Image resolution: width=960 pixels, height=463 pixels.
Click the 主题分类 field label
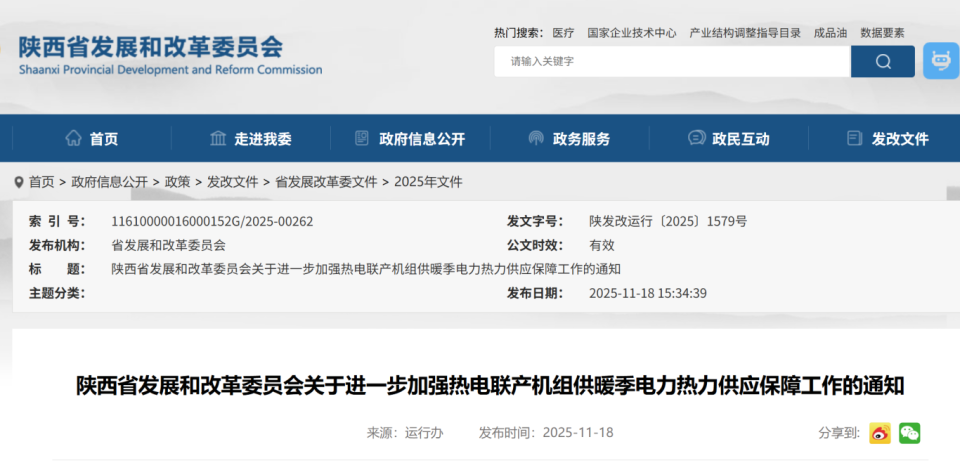pos(57,293)
